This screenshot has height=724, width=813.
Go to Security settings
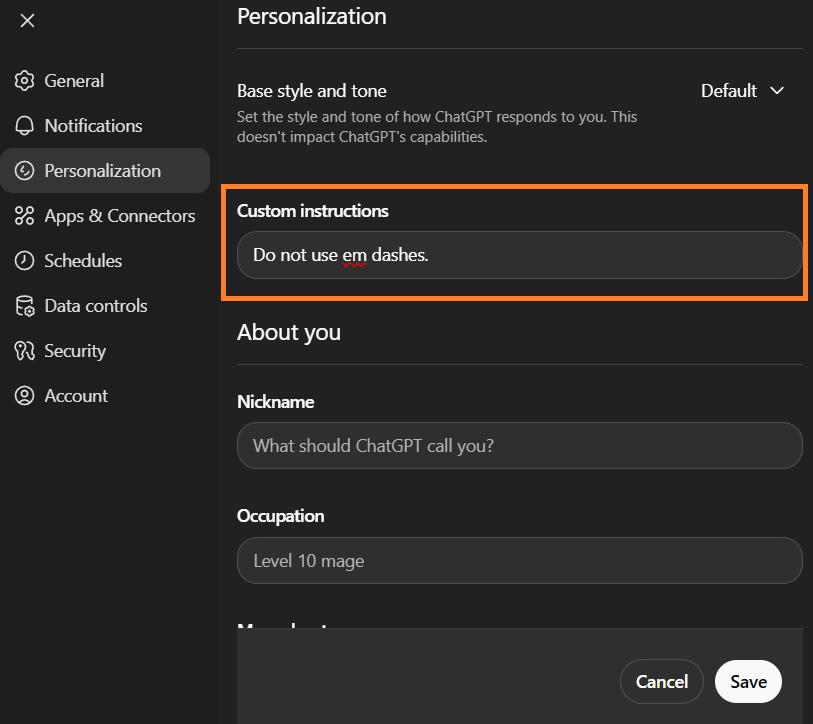tap(105, 351)
